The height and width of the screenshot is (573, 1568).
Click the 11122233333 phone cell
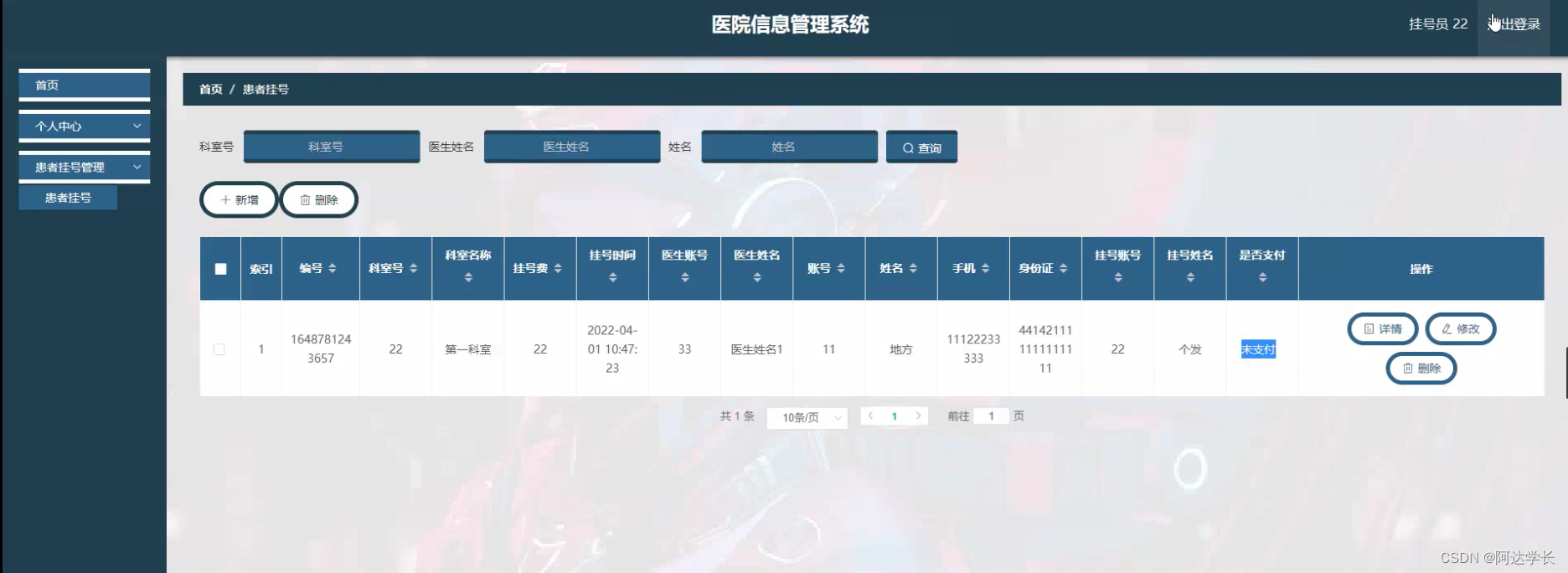pyautogui.click(x=973, y=348)
